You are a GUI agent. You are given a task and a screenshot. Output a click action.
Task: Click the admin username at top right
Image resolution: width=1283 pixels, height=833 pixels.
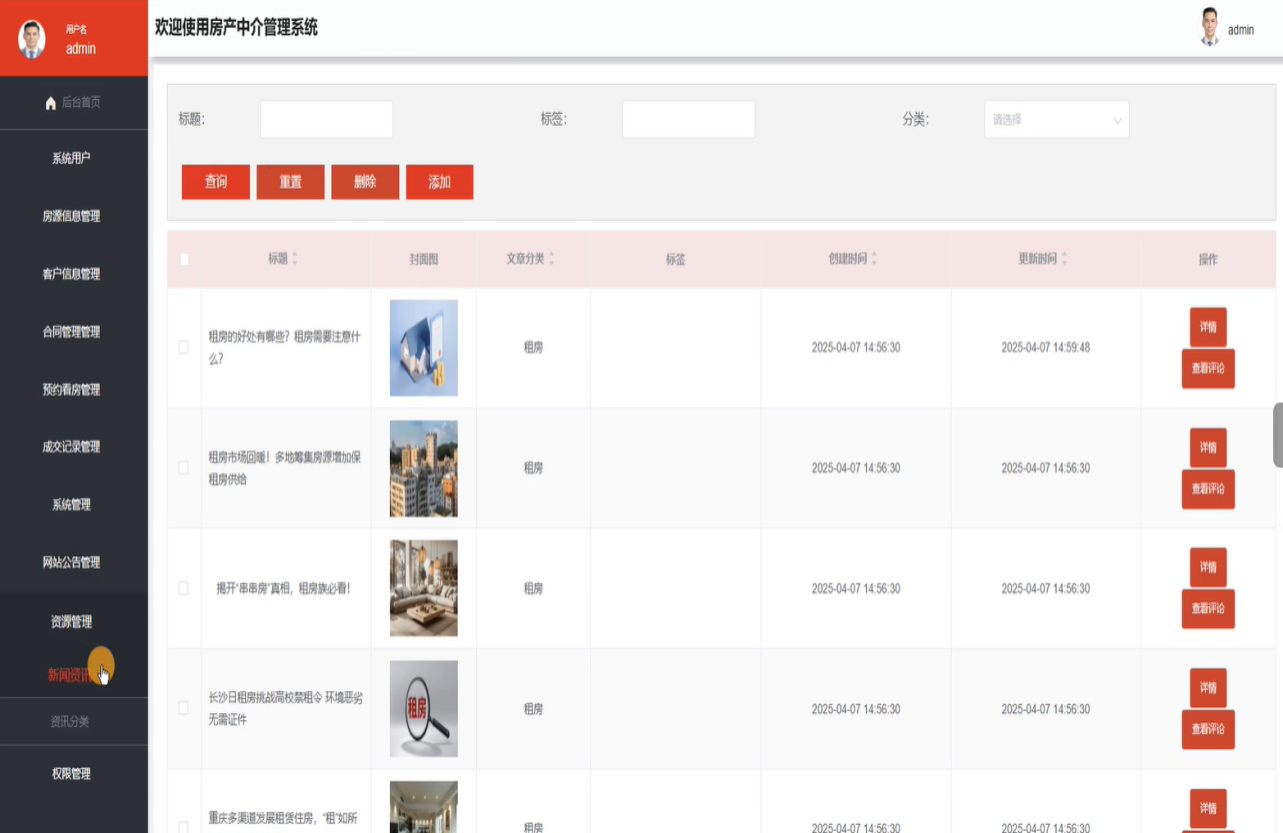tap(1241, 30)
